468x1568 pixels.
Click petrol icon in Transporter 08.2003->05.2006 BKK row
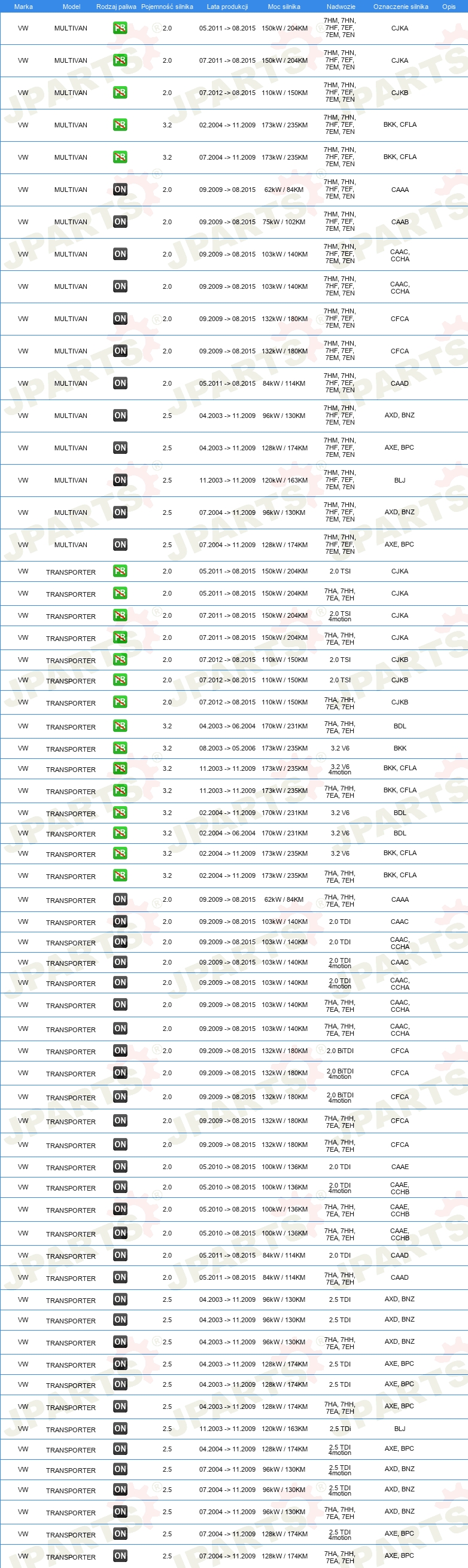click(x=120, y=748)
